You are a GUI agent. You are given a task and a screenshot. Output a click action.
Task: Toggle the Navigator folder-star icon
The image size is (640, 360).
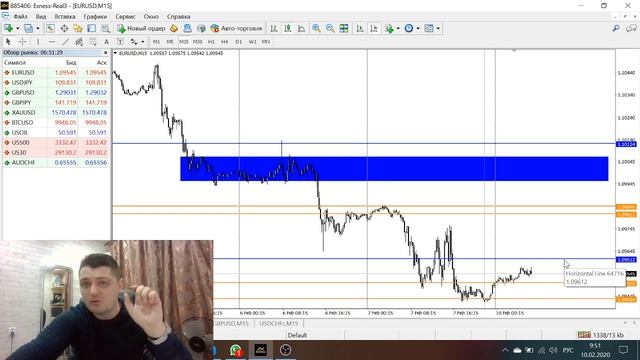tap(78, 28)
